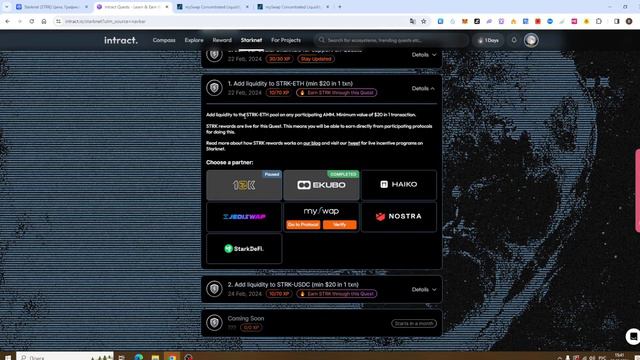
Task: Click the mySwap Go to Protocol button
Action: click(303, 225)
